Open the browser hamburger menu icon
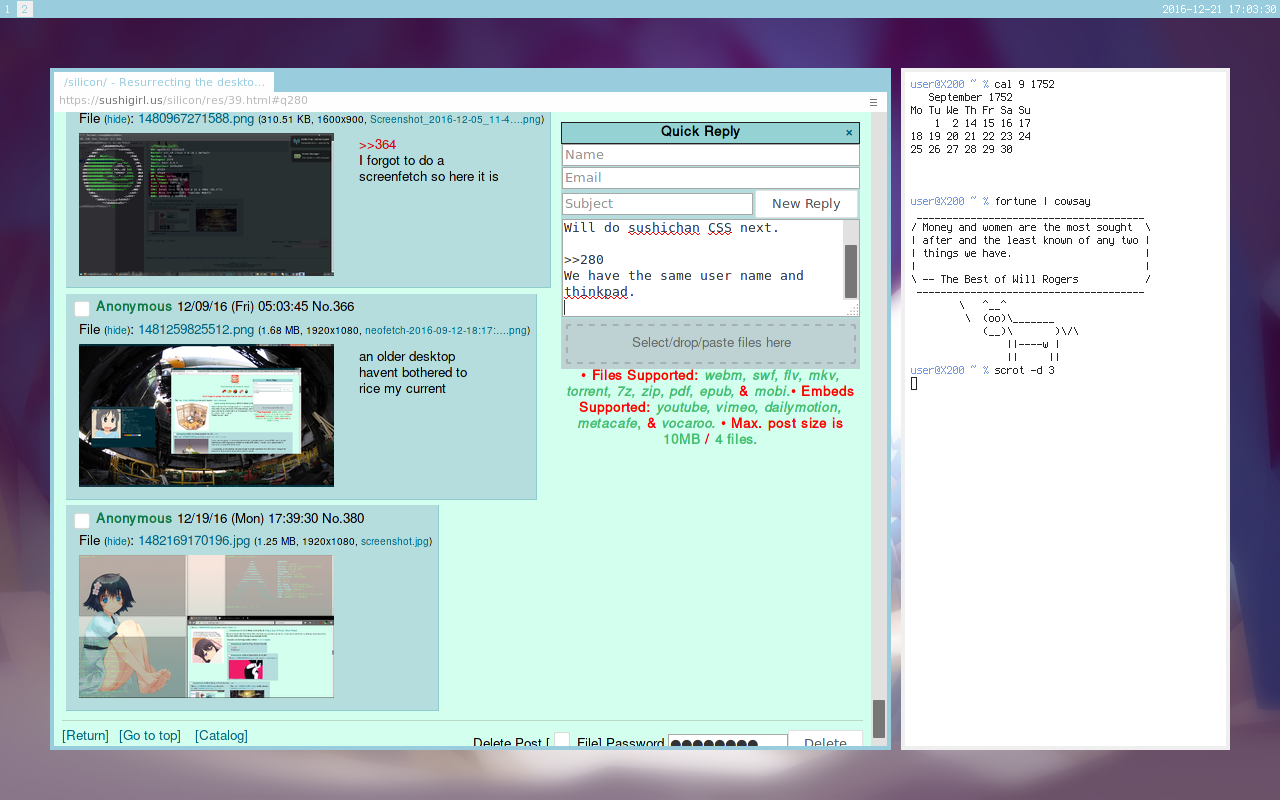The image size is (1280, 800). pos(873,102)
